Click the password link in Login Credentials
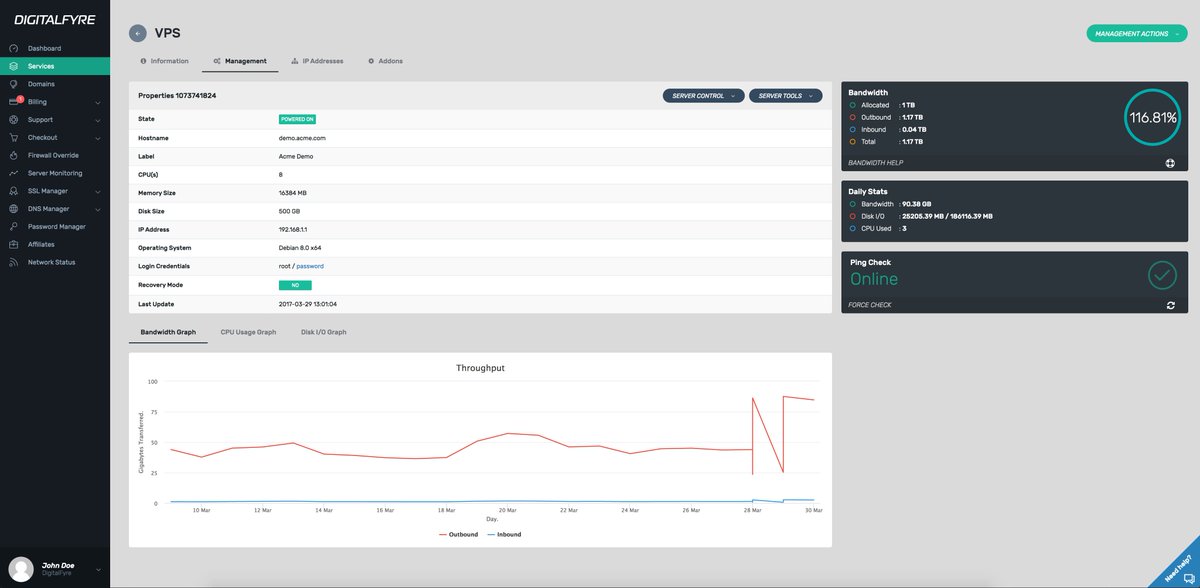 coord(310,266)
